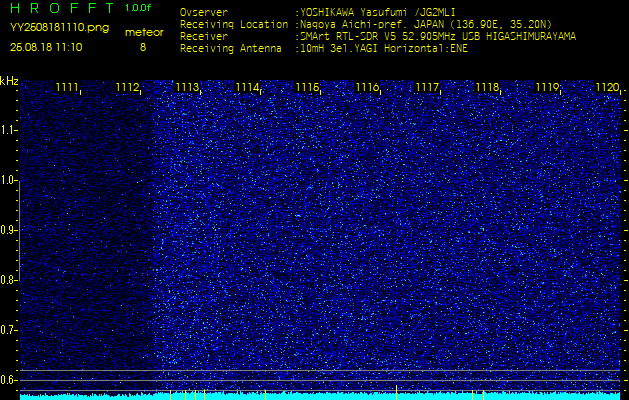Screen dimensions: 629x400
Task: Click the 1119 time axis label
Action: 547,87
